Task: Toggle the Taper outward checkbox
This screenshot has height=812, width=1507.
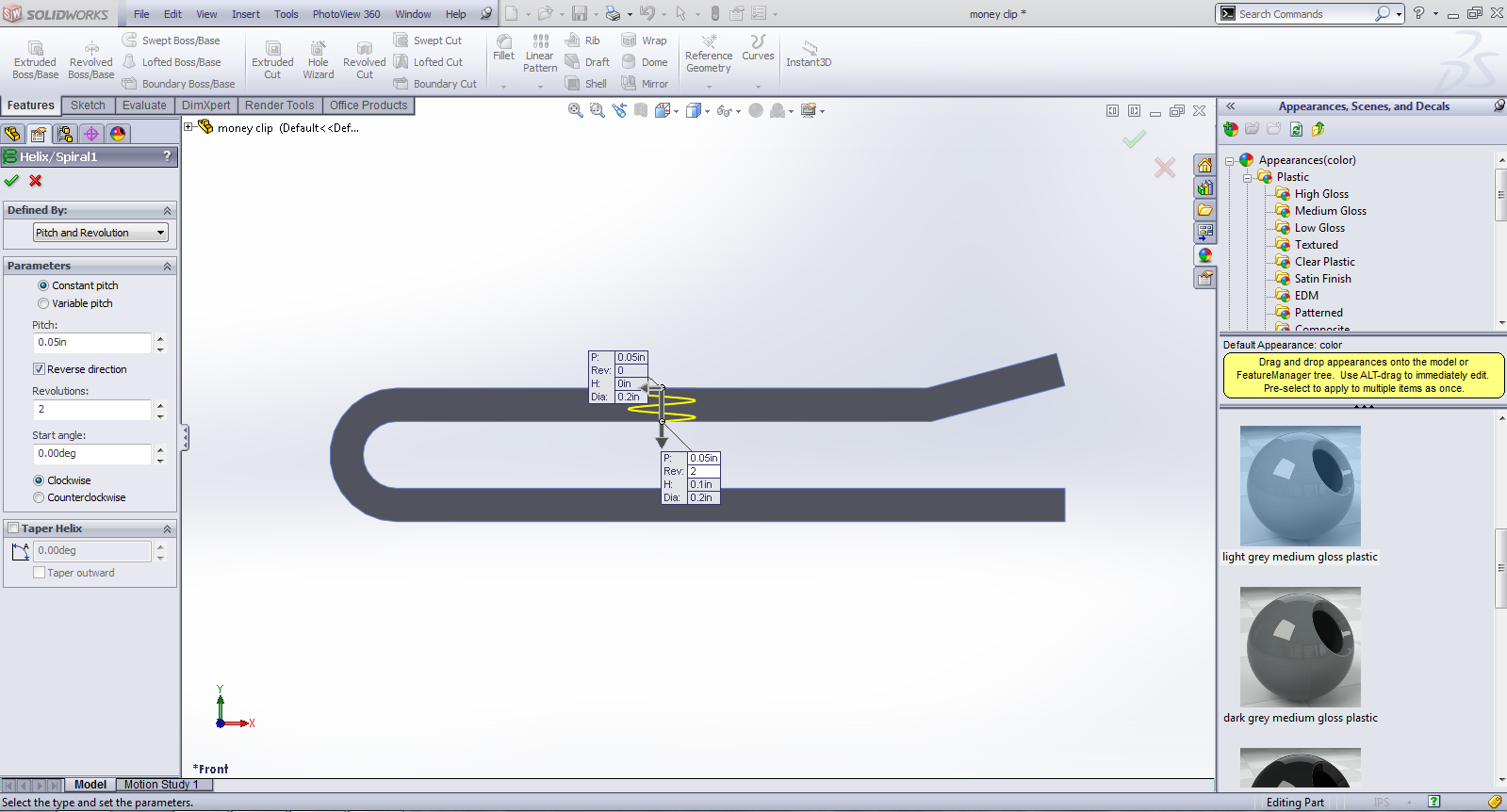Action: click(x=39, y=573)
